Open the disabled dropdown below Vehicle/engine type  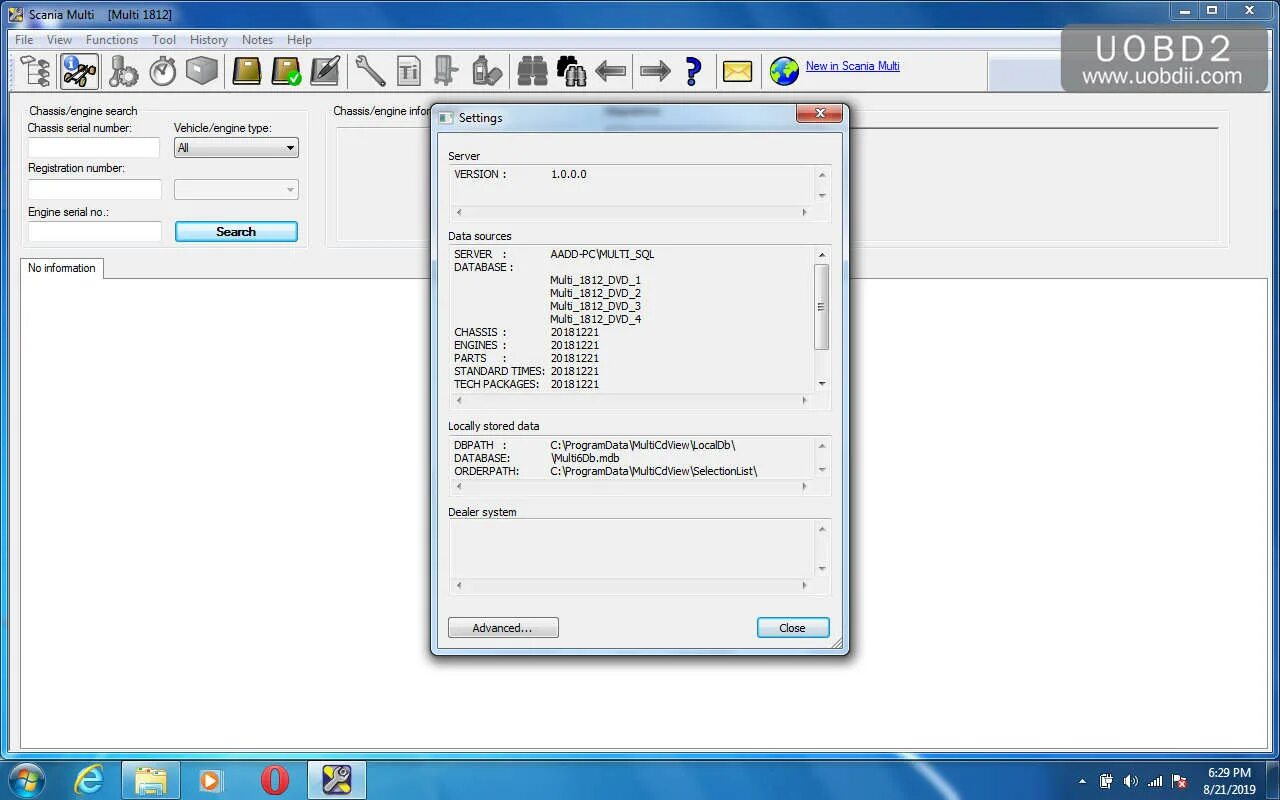pos(236,189)
